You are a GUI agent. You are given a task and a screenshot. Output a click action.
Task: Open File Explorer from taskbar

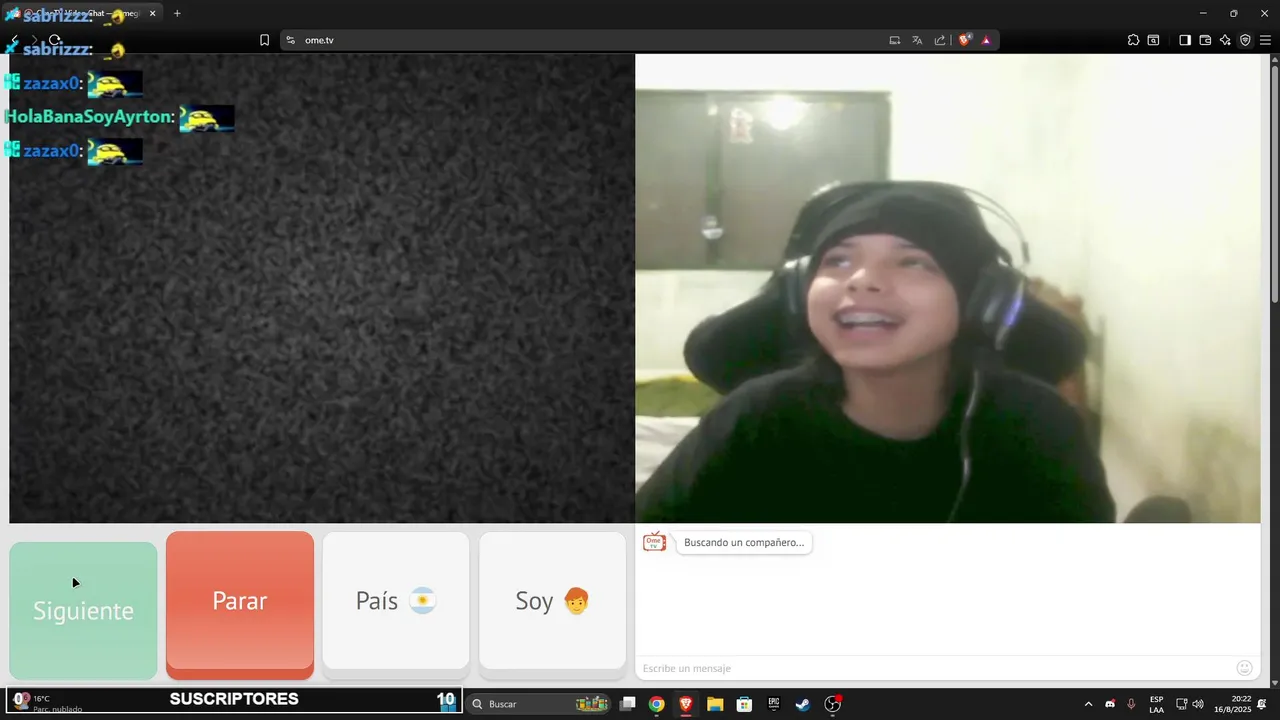tap(715, 704)
